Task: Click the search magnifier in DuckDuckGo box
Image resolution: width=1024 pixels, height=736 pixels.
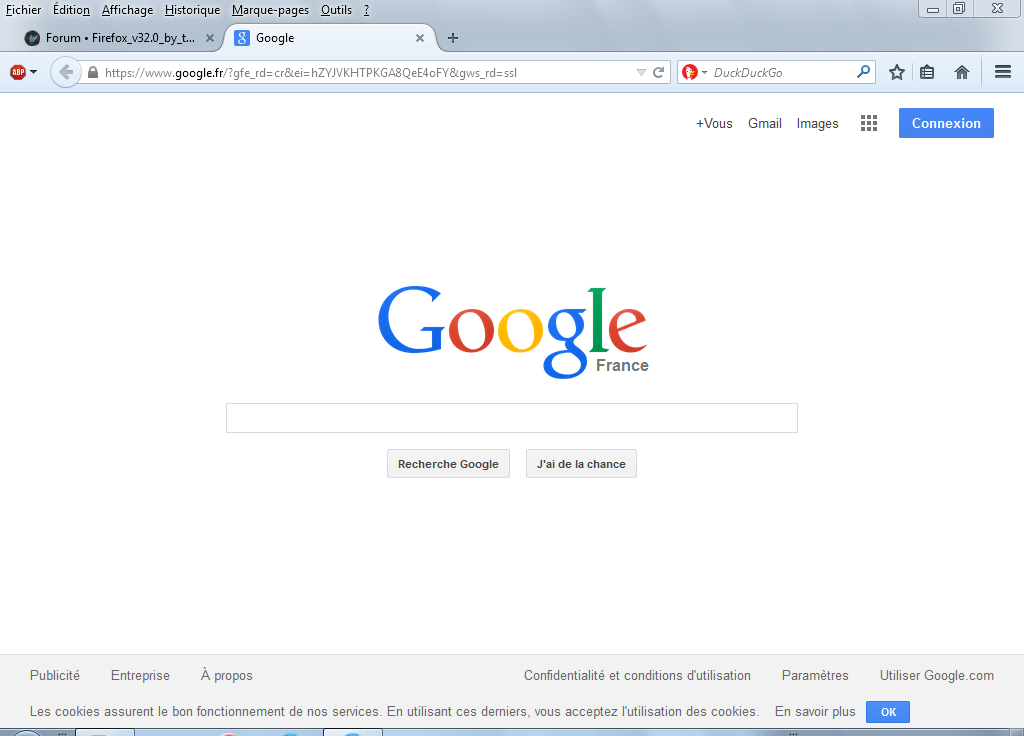Action: (x=863, y=72)
